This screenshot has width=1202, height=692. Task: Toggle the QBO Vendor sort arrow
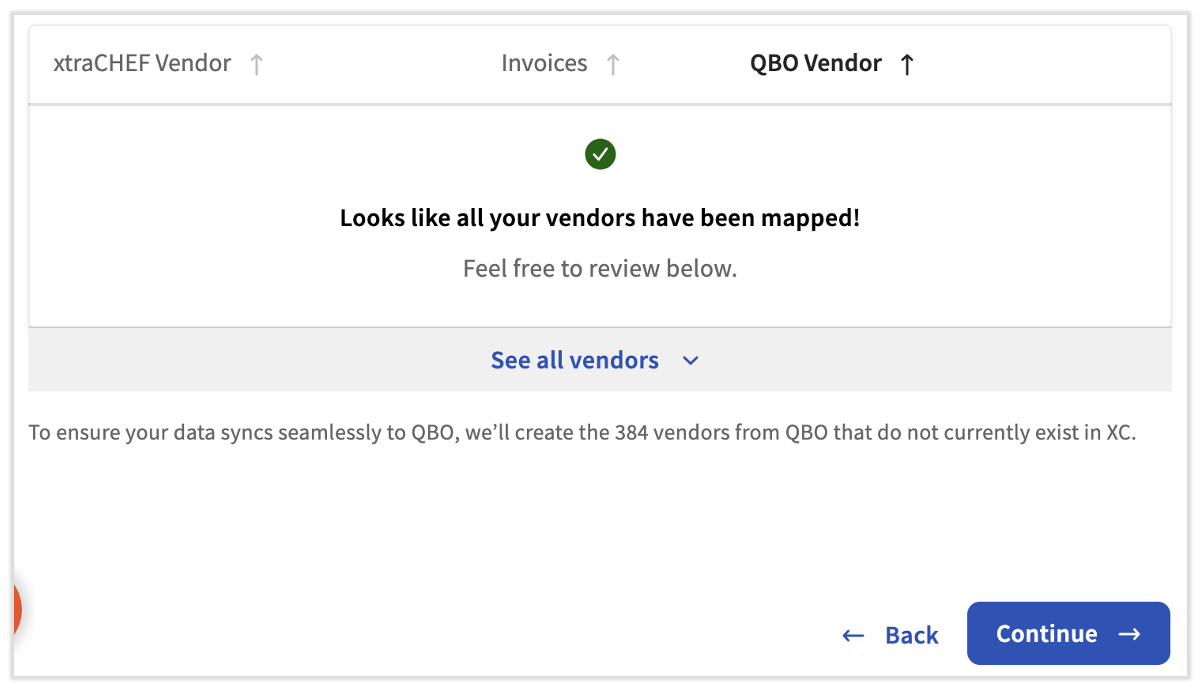pos(907,65)
